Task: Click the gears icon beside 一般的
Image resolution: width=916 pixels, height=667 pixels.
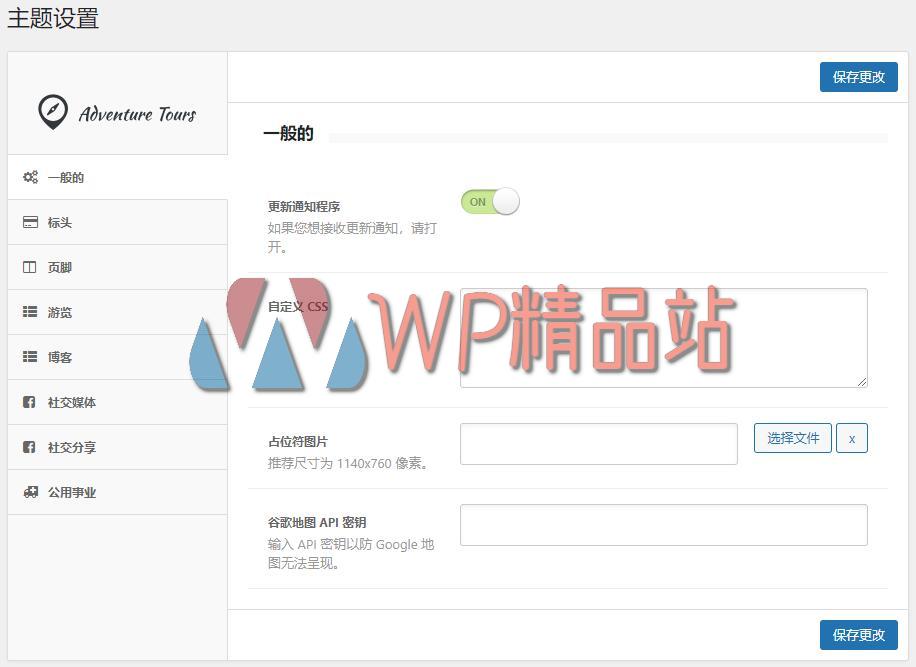Action: coord(30,177)
